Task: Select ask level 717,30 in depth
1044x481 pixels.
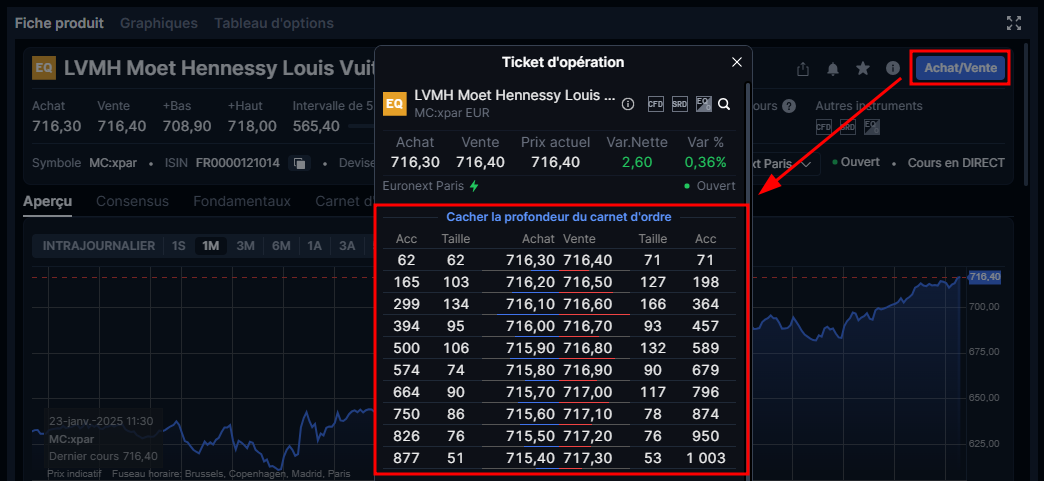Action: pos(587,458)
